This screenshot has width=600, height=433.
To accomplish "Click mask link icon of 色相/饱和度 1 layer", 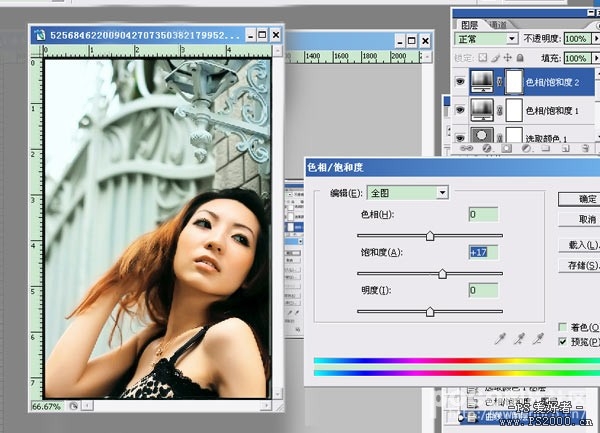I will click(499, 111).
